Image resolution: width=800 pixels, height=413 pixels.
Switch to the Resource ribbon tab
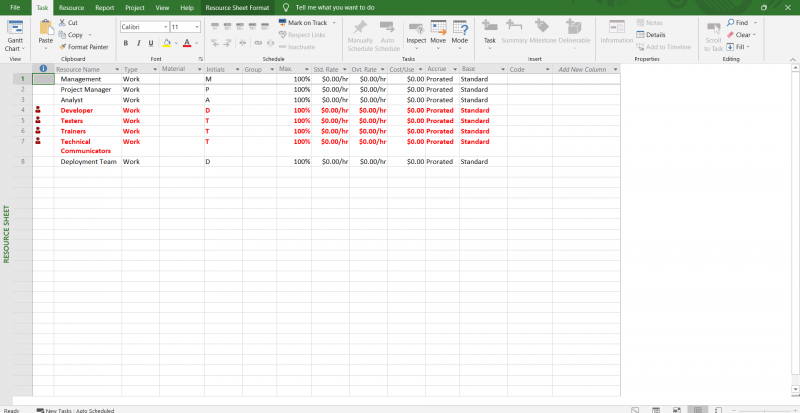click(71, 7)
